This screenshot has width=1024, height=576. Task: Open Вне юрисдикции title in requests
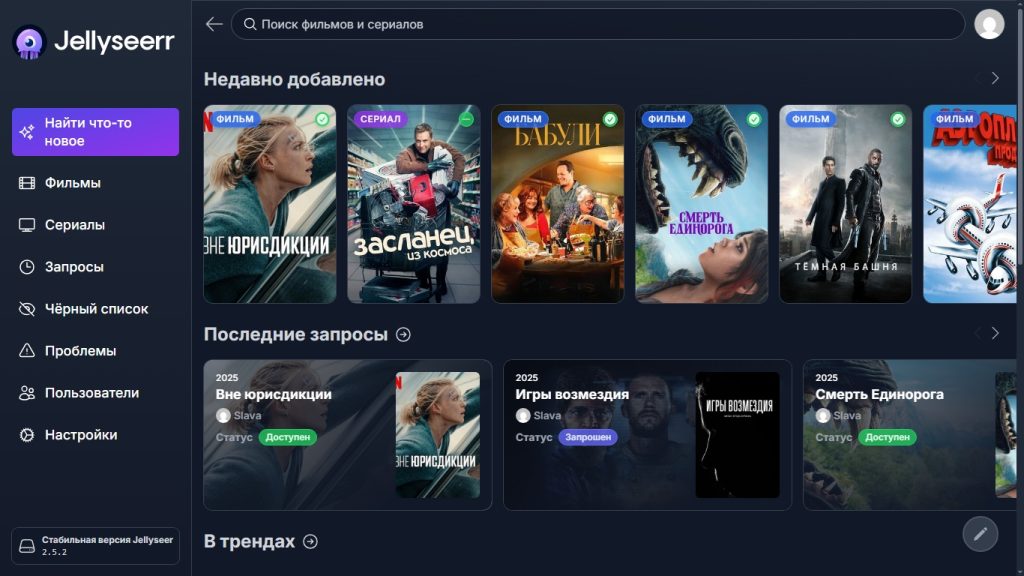pyautogui.click(x=274, y=394)
